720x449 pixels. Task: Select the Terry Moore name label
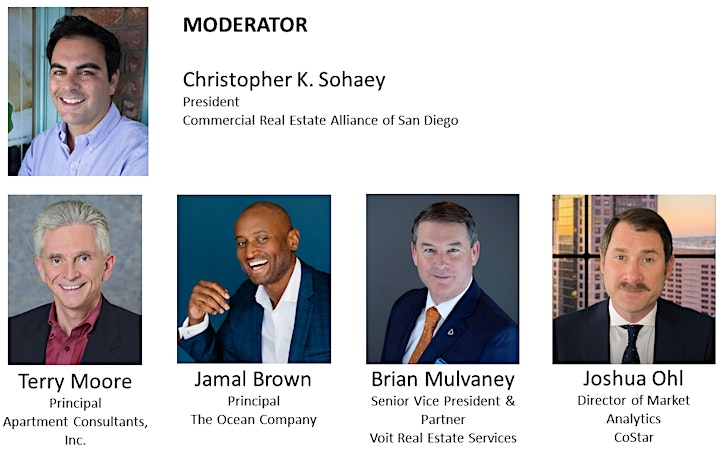tap(75, 382)
